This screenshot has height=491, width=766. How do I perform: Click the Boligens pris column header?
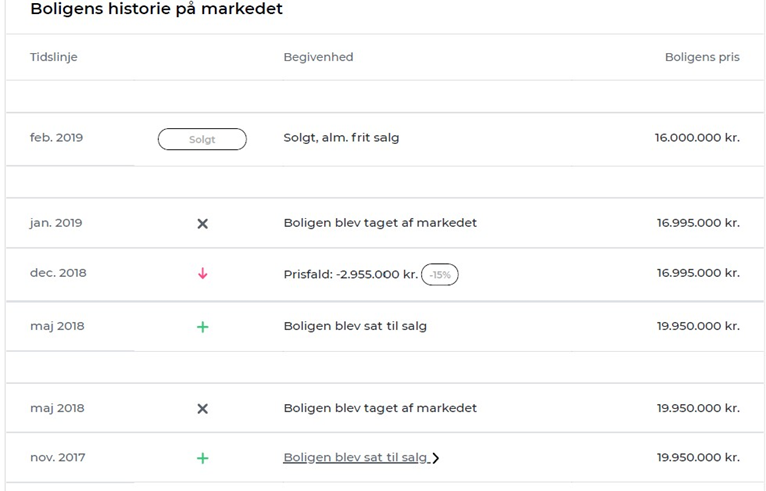tap(702, 57)
